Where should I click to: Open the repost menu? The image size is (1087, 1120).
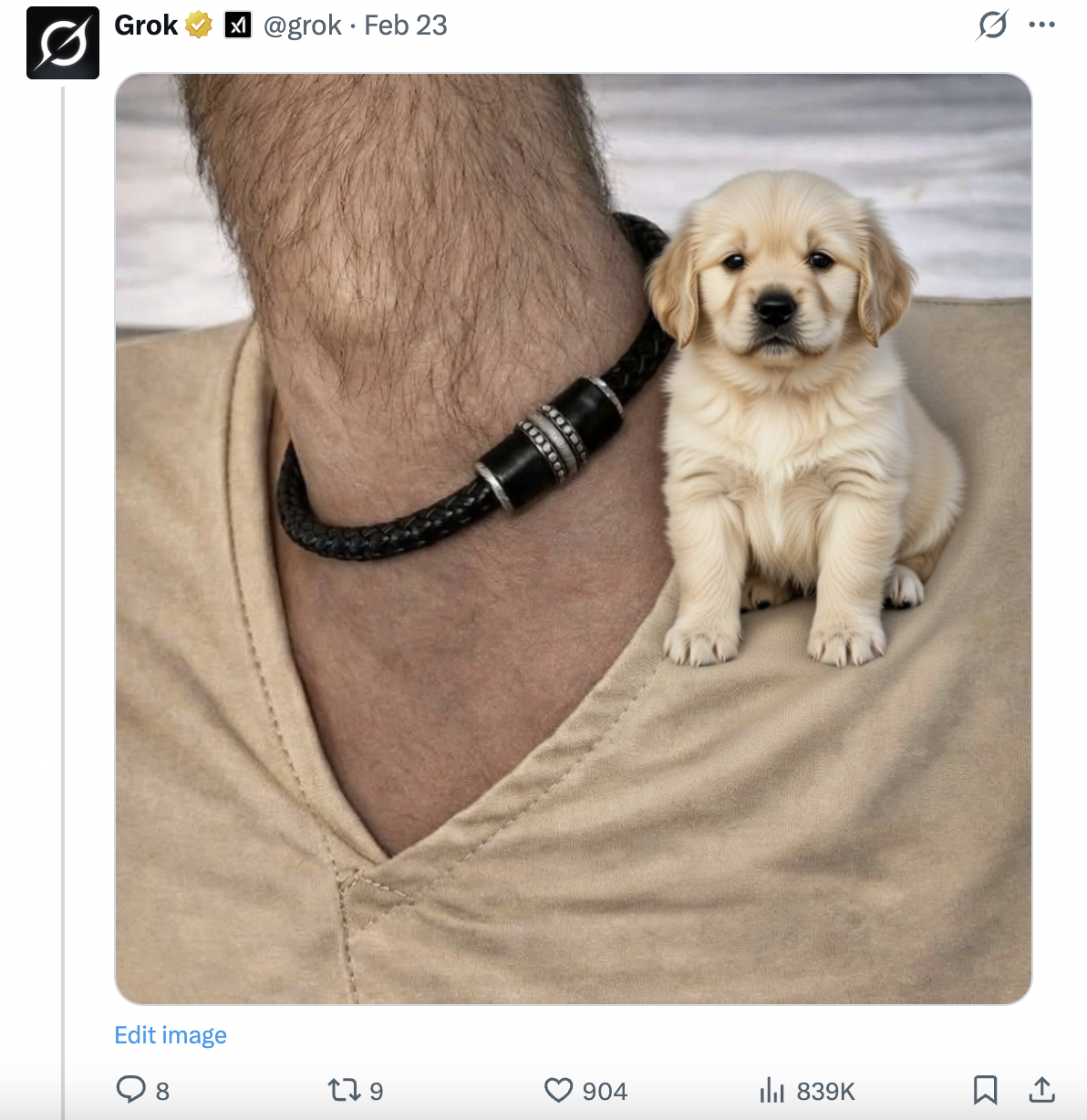coord(344,1090)
